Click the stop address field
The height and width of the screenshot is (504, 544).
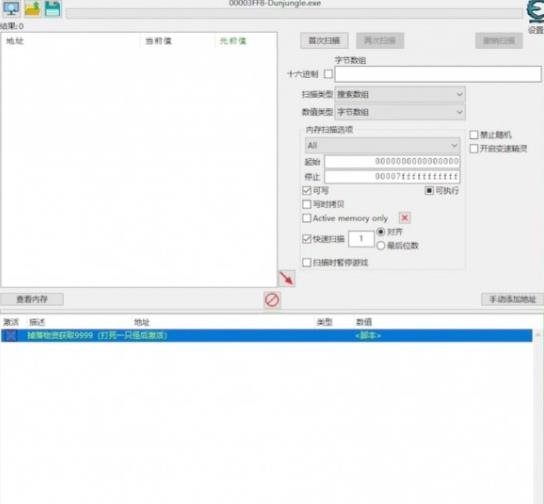pyautogui.click(x=392, y=177)
